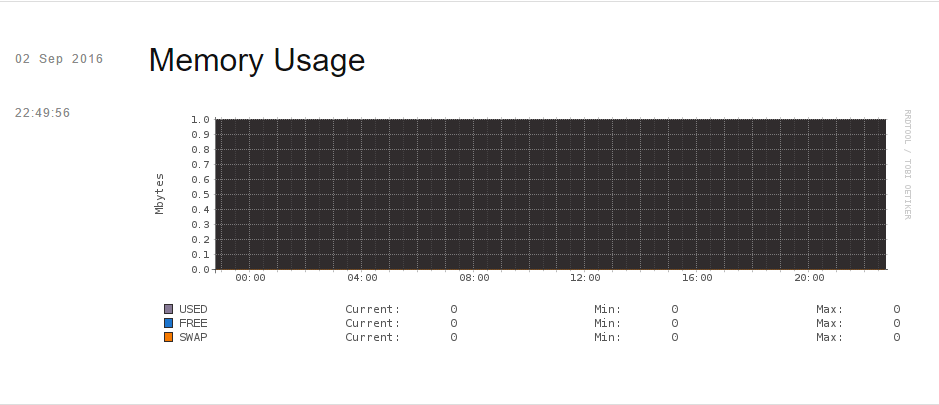Click the RRDTOOL / TOBI OETIKER watermark
Image resolution: width=939 pixels, height=405 pixels.
point(907,165)
